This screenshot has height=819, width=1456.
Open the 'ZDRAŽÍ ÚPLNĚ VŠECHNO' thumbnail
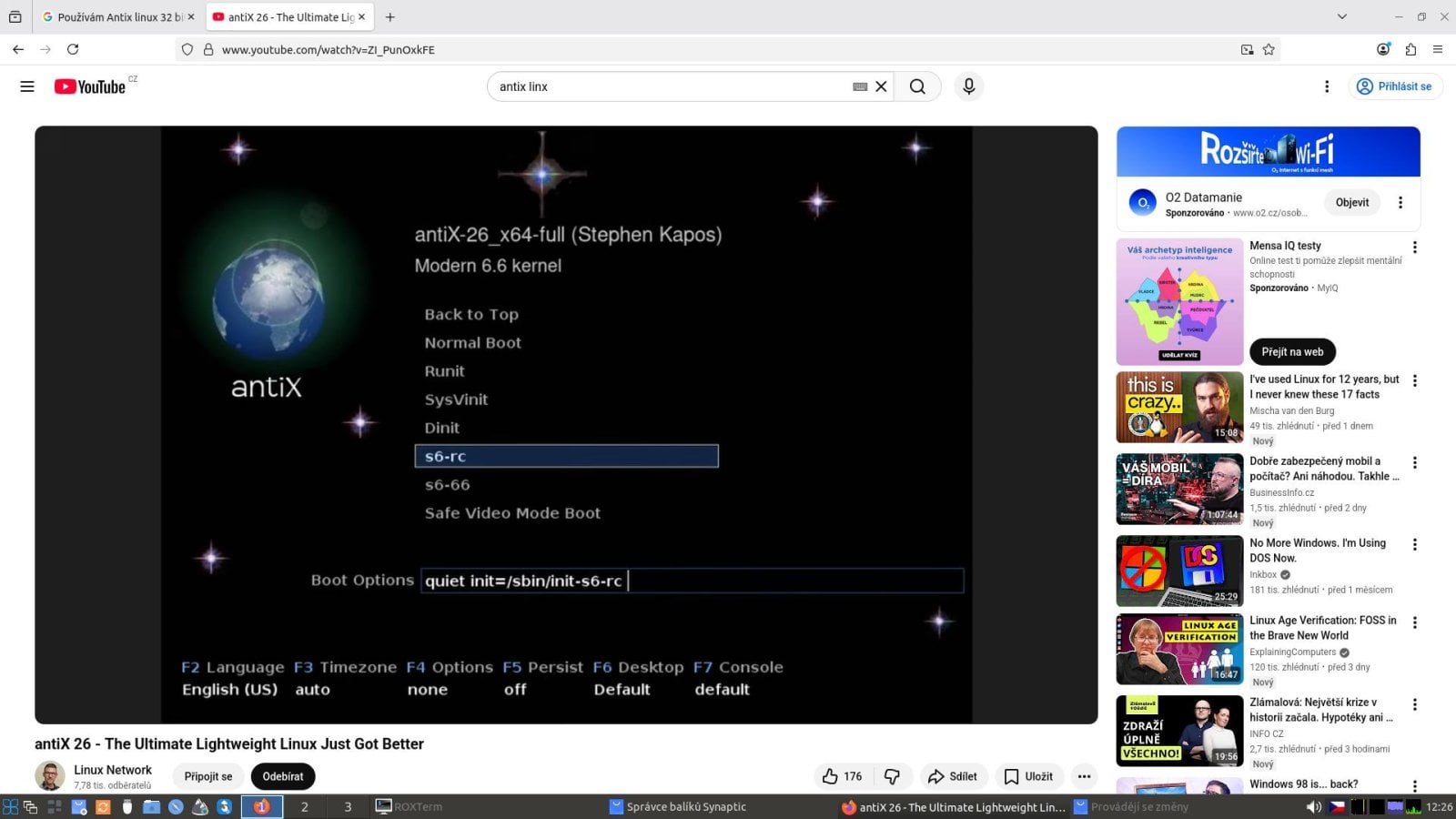1179,731
